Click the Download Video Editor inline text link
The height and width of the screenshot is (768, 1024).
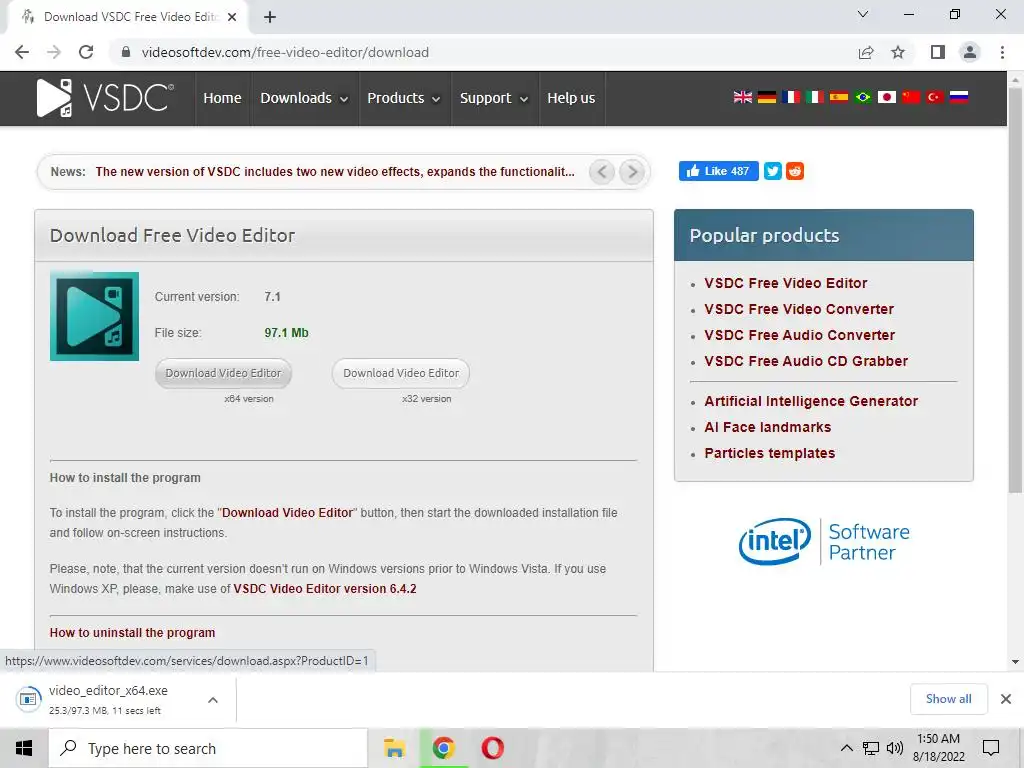point(287,513)
